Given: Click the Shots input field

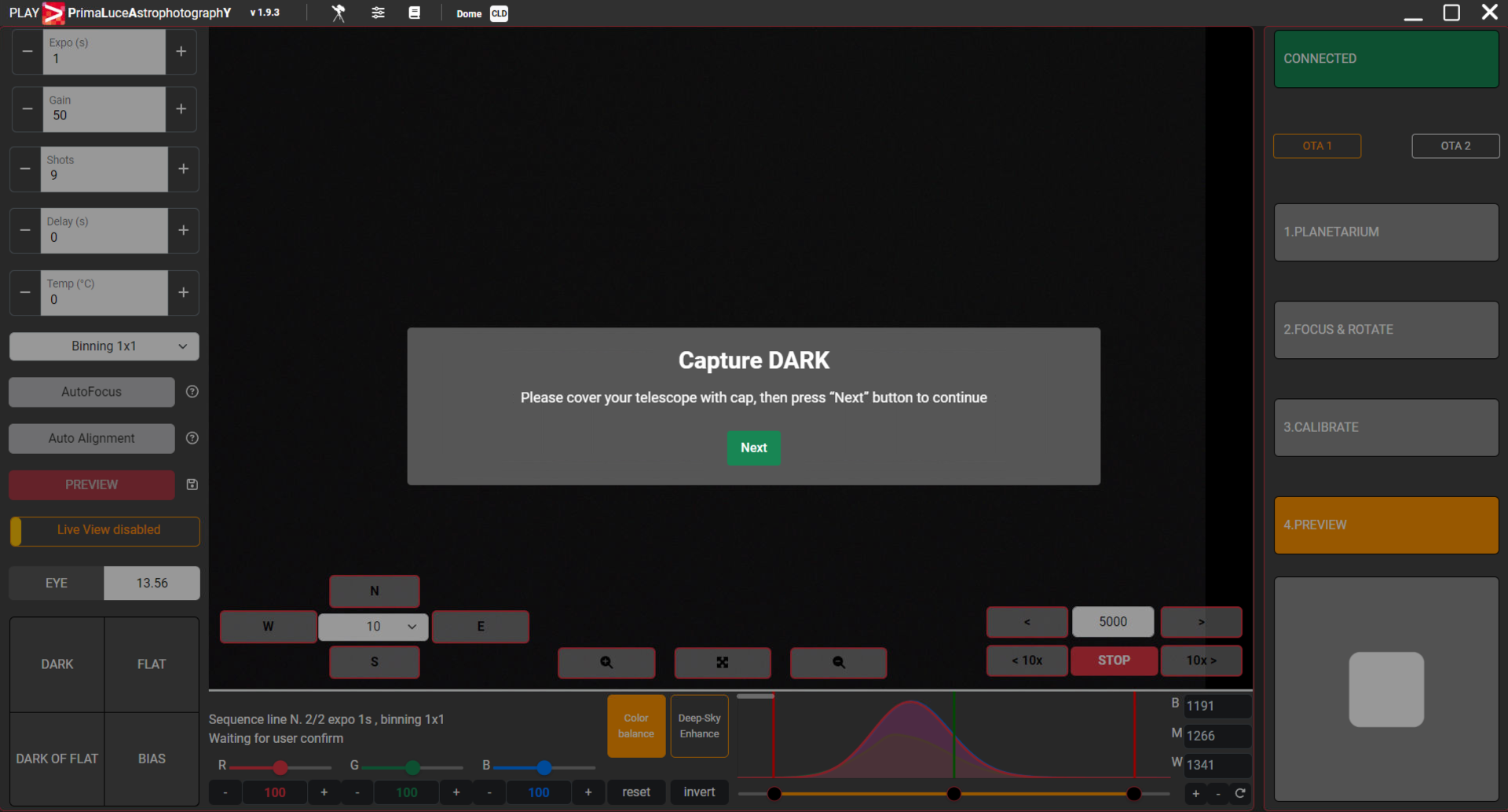Looking at the screenshot, I should point(104,169).
